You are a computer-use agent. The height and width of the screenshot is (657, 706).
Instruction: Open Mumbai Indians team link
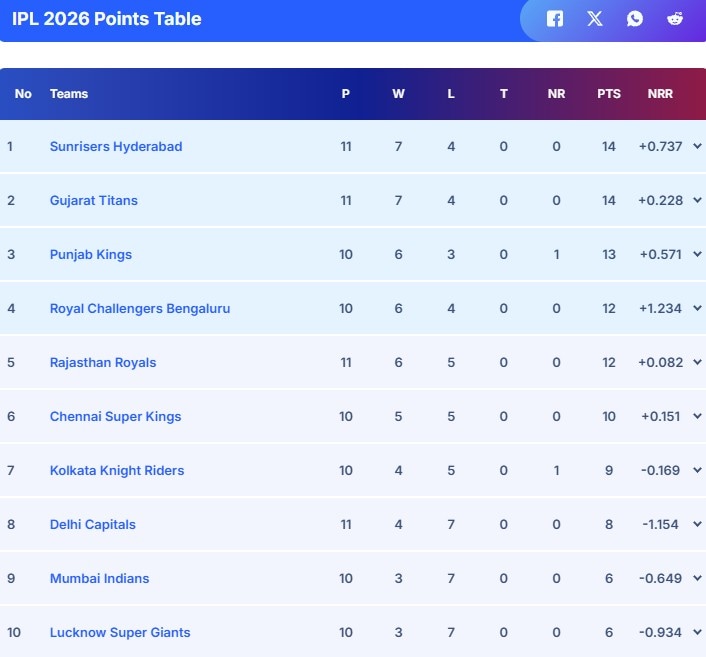pos(100,579)
